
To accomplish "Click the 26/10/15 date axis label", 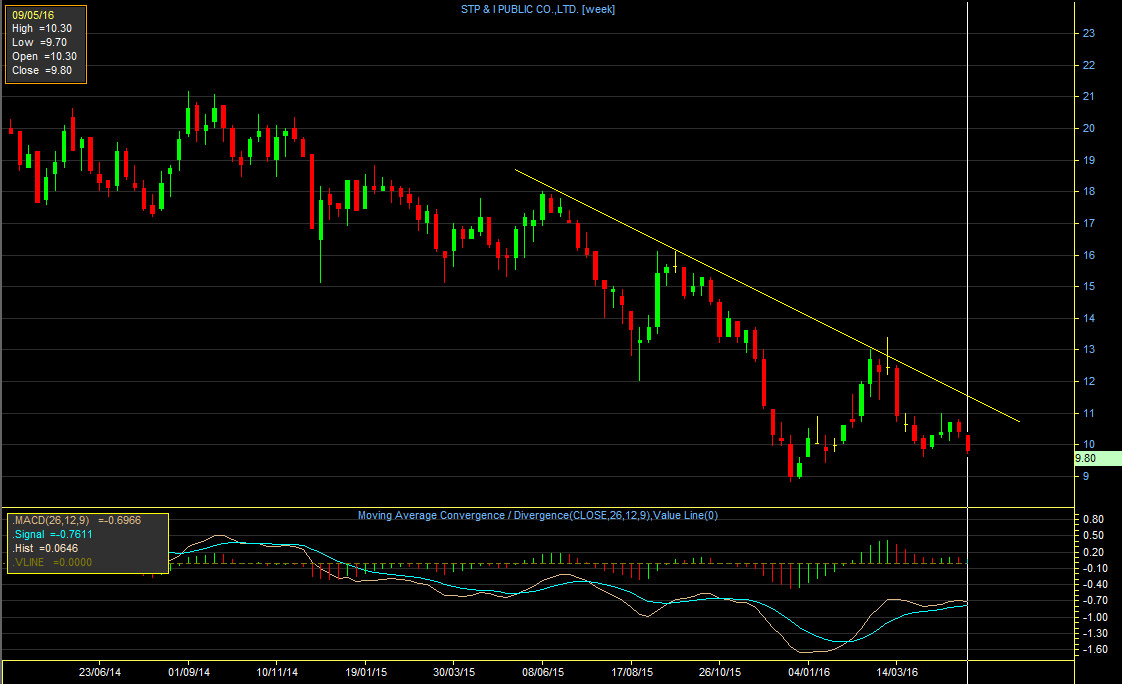I will (x=720, y=672).
